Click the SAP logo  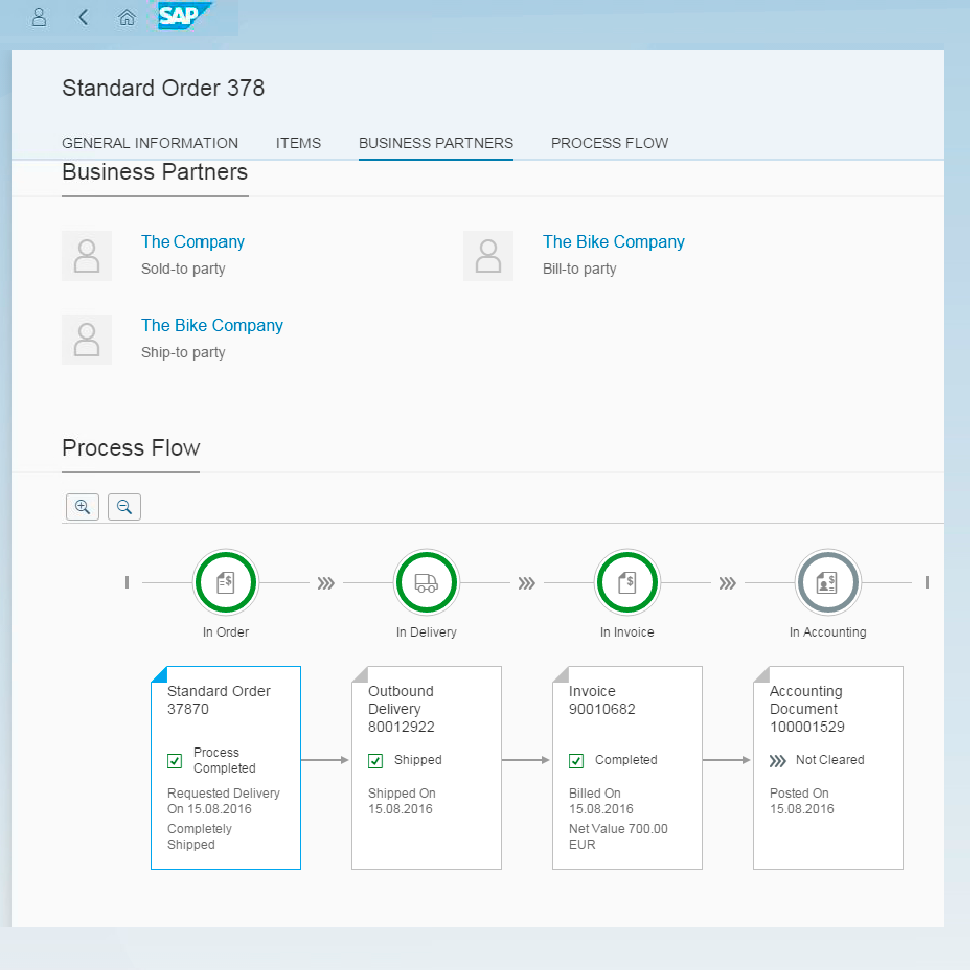(x=184, y=16)
